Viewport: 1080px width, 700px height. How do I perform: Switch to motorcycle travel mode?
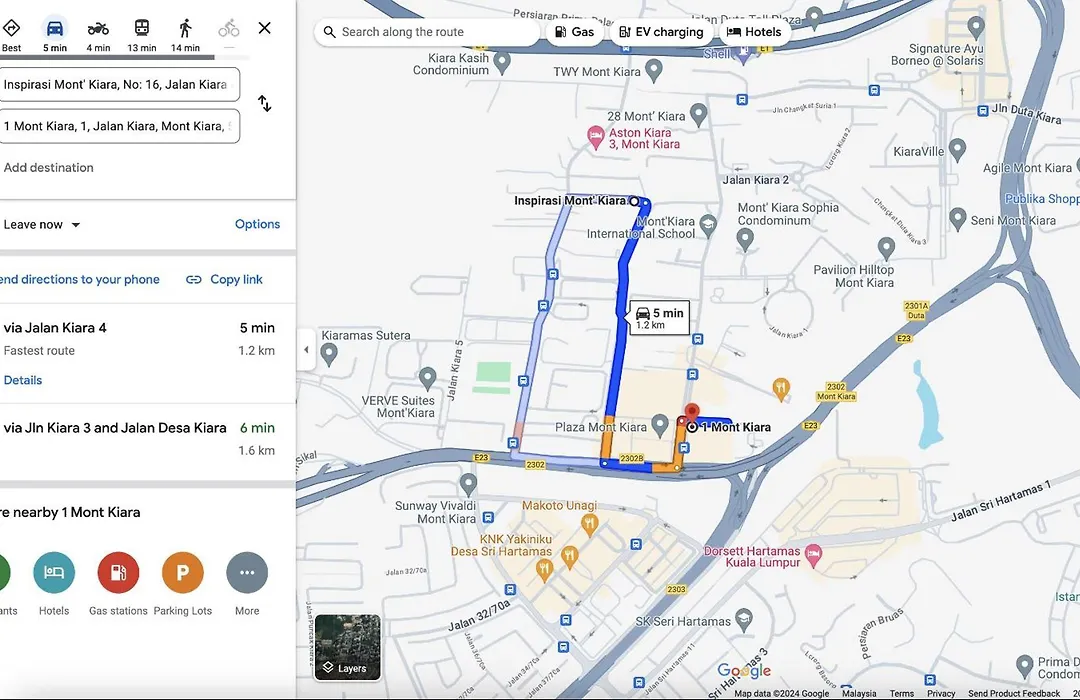click(98, 34)
